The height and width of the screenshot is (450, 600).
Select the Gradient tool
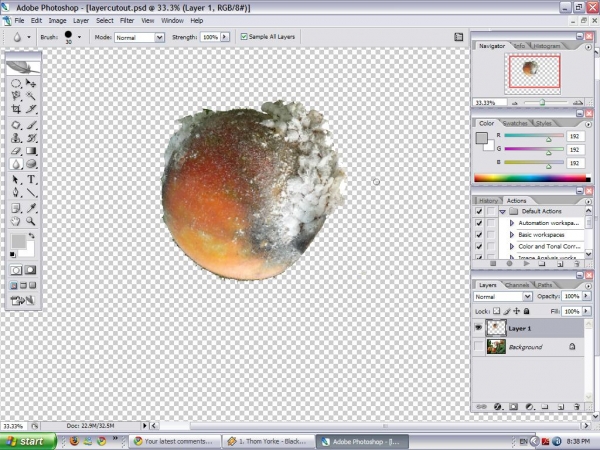31,151
